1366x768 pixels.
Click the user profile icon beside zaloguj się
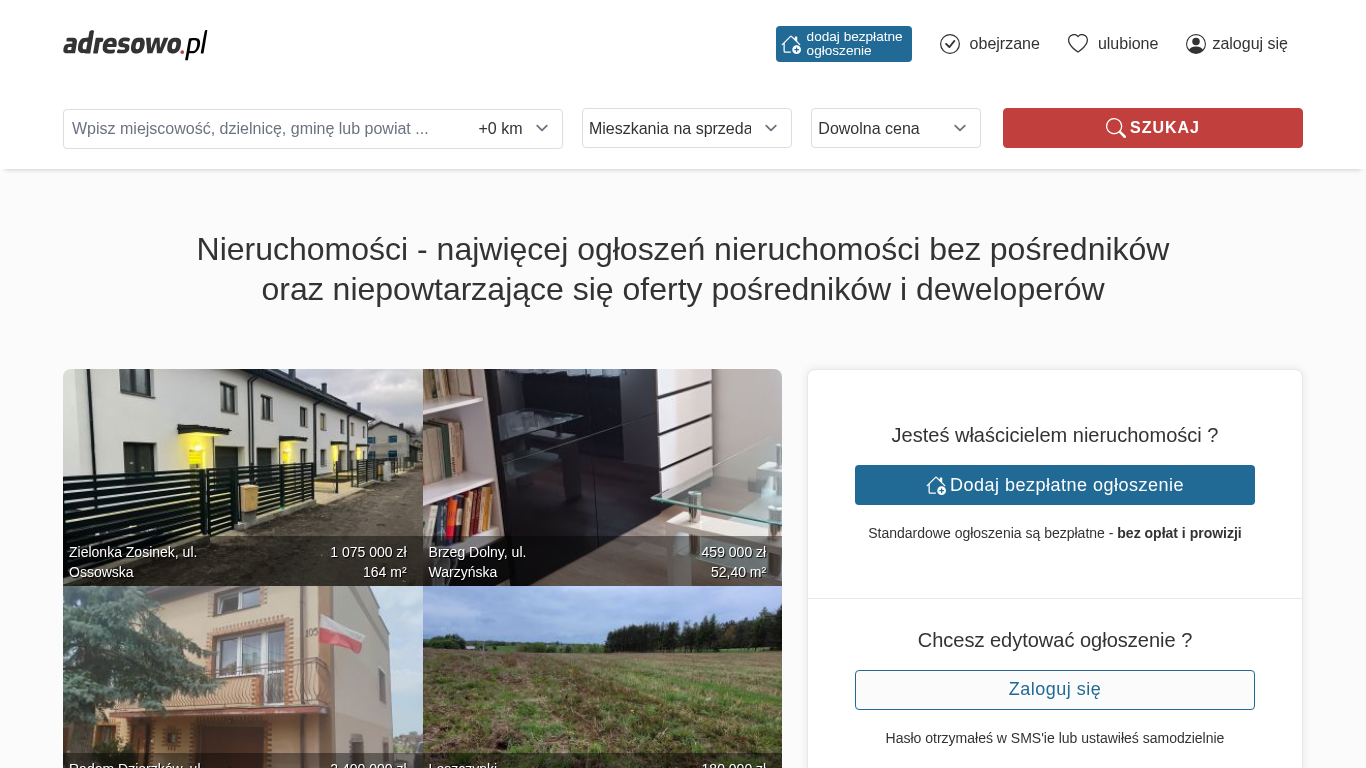coord(1196,44)
